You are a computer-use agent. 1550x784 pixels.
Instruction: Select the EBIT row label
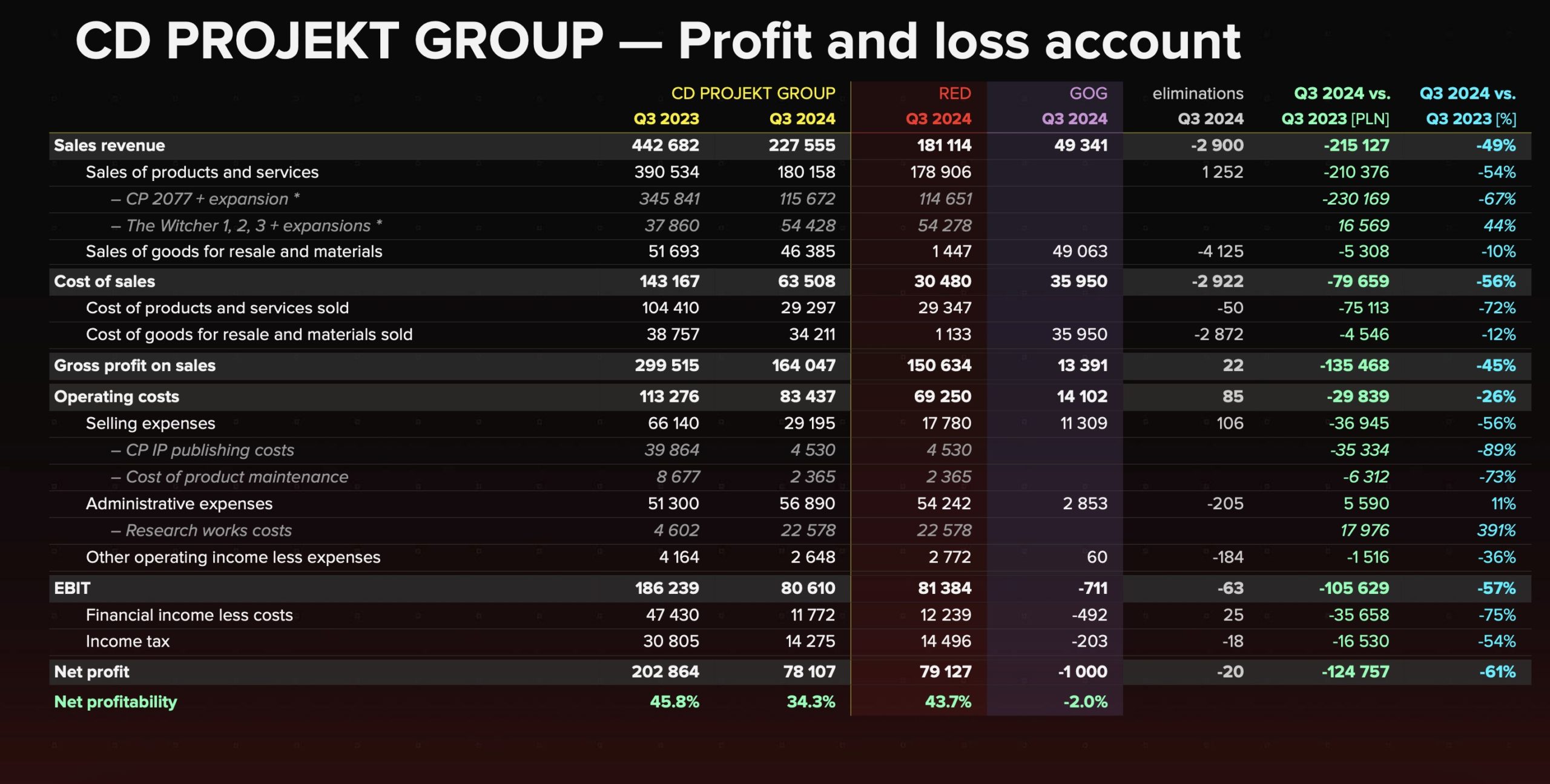[x=72, y=588]
